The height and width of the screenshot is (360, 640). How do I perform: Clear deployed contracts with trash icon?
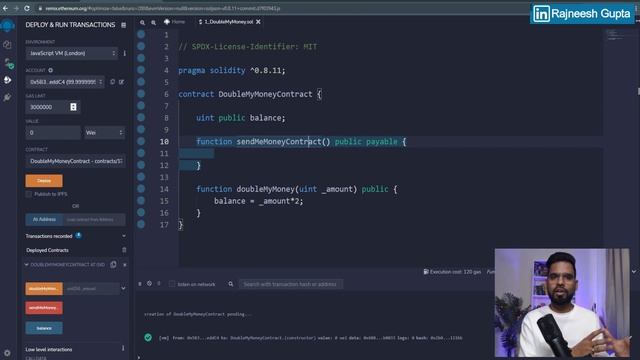click(124, 250)
